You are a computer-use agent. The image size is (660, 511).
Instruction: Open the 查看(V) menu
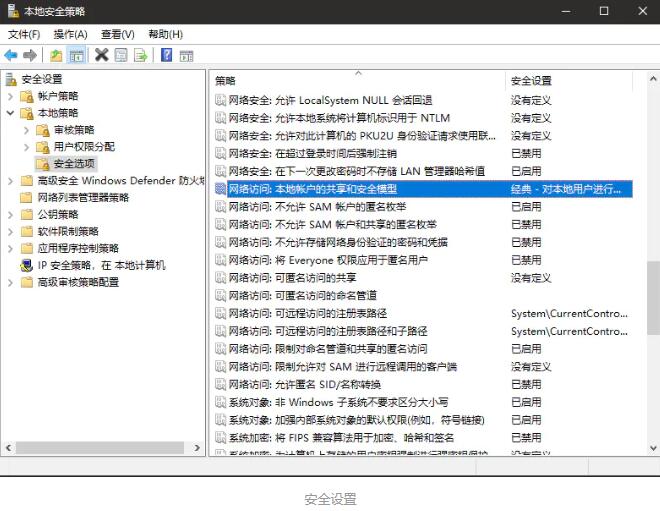(118, 35)
